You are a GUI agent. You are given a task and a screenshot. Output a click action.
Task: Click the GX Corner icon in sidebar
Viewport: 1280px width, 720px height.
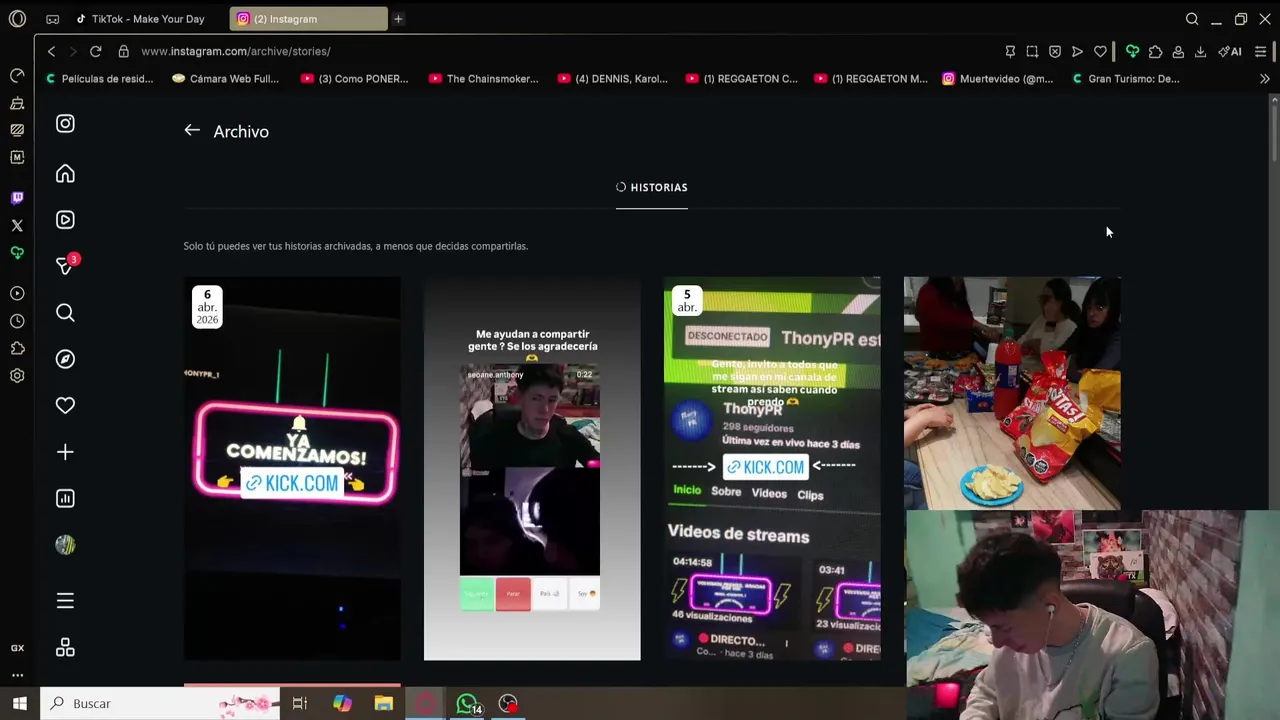tap(17, 648)
